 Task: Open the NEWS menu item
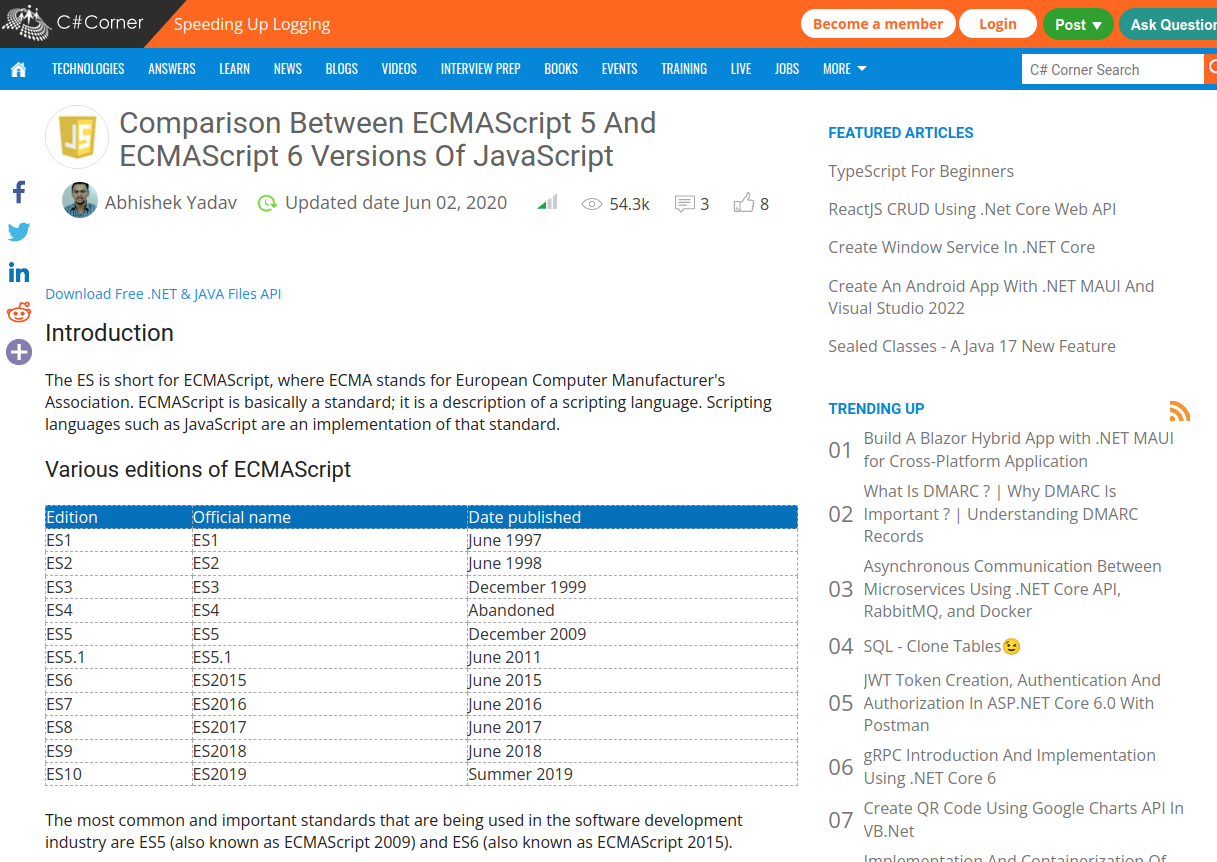(x=288, y=69)
